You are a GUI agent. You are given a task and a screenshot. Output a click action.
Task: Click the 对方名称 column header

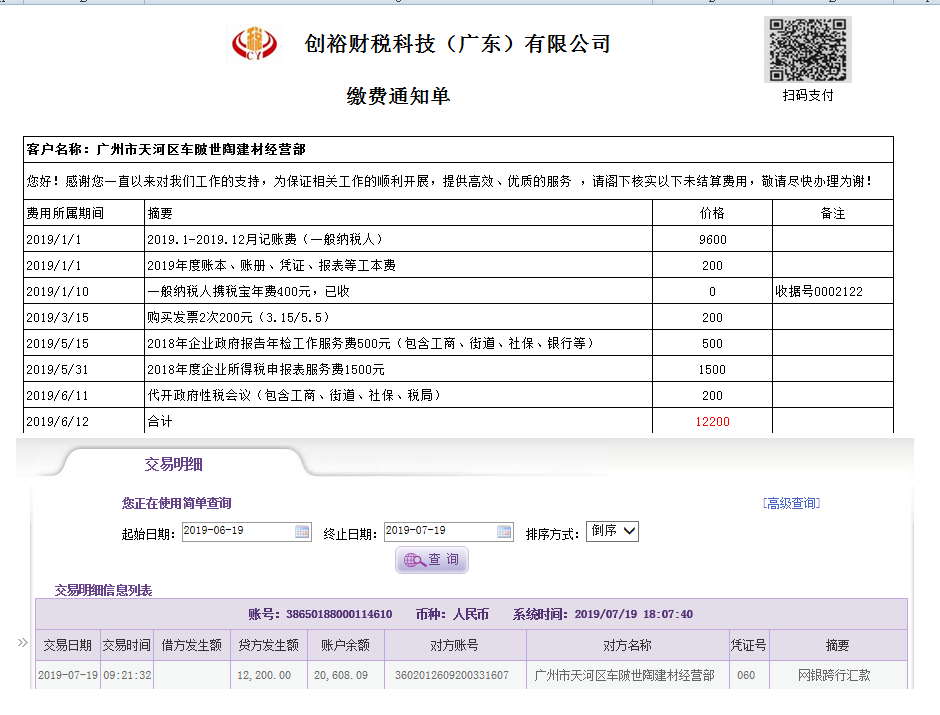[628, 645]
